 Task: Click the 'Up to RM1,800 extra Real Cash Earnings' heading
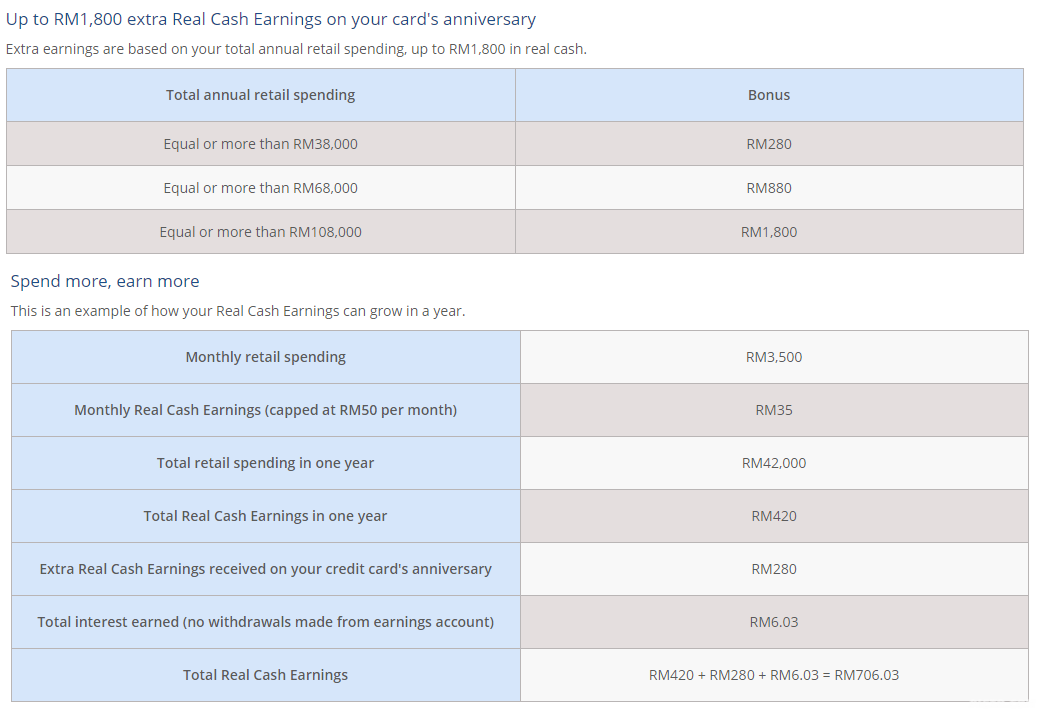coord(271,19)
